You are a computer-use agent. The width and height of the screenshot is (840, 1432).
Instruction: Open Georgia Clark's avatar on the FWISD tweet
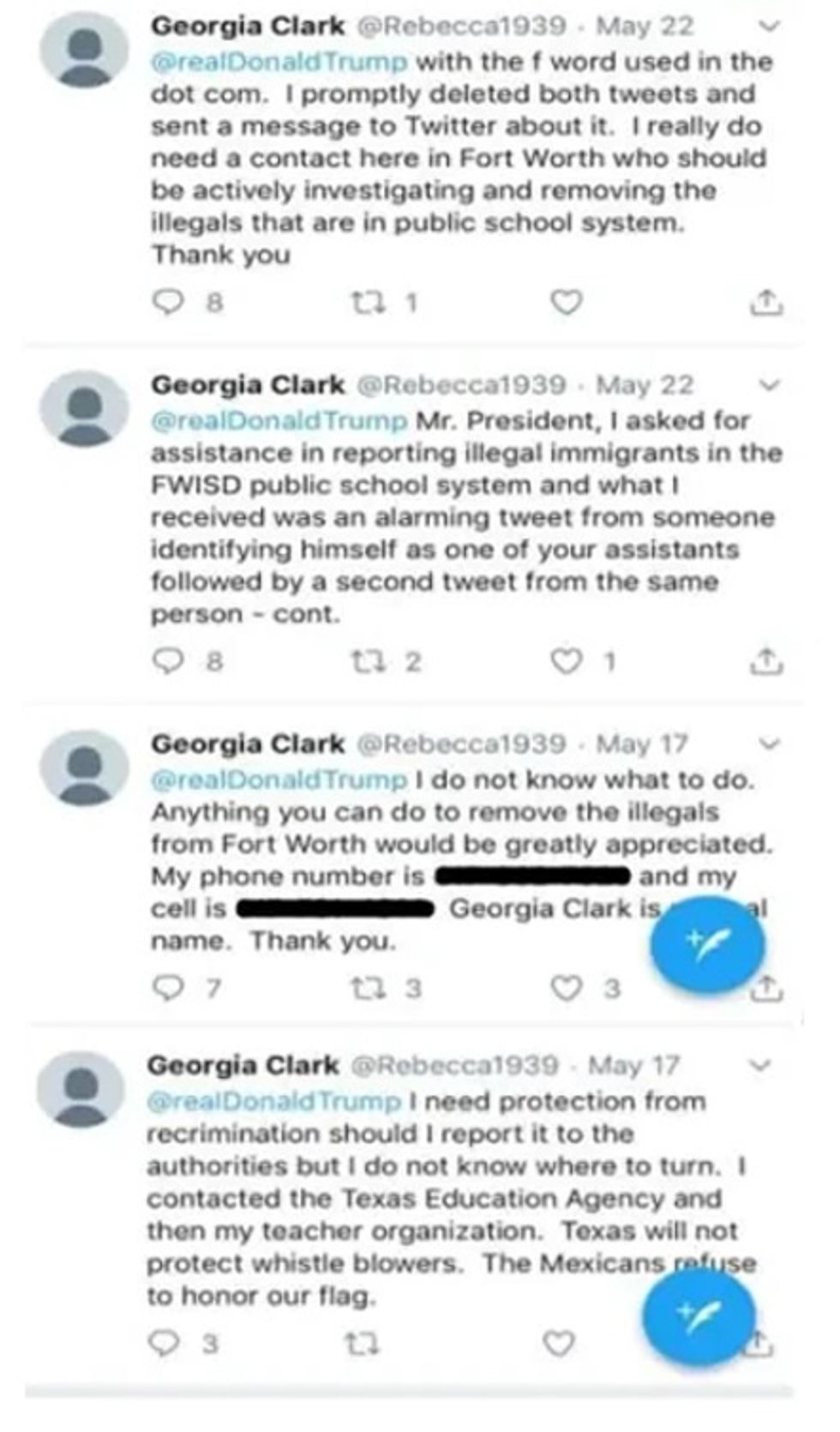84,408
